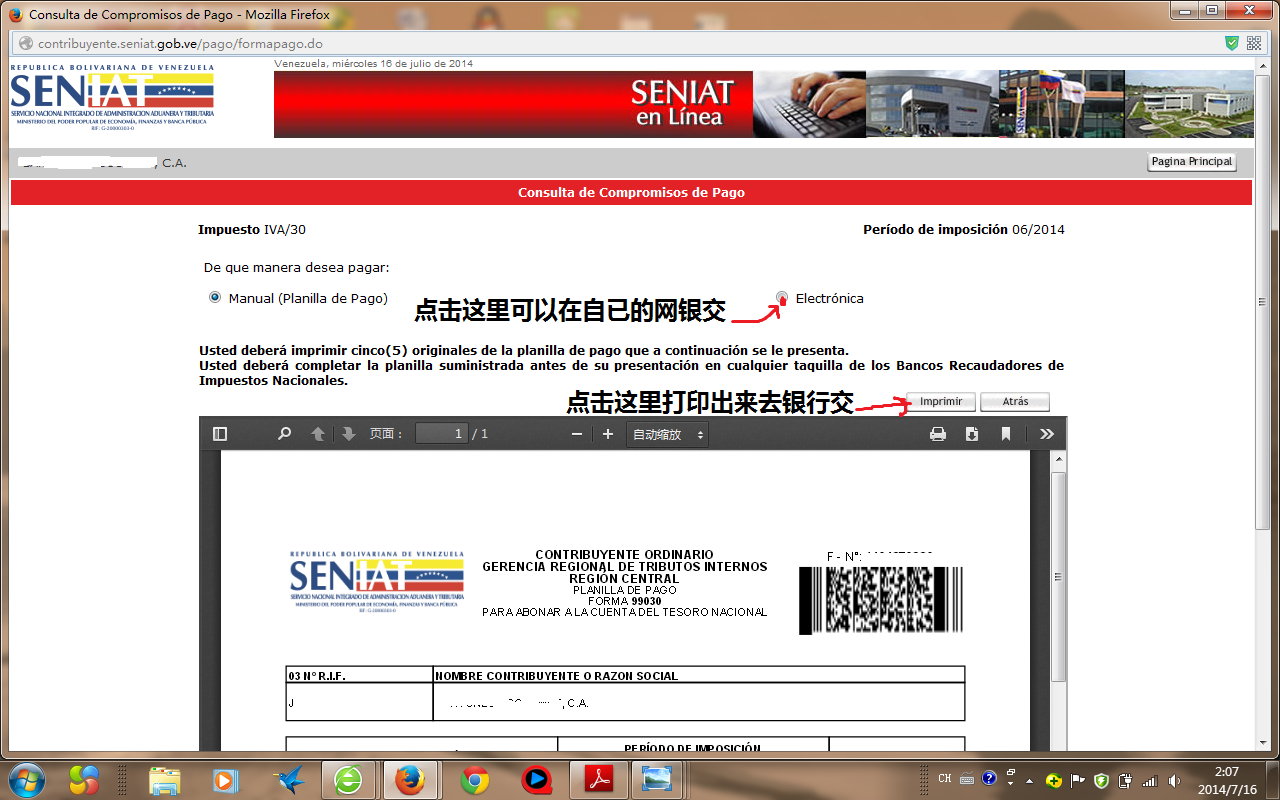Go to next page arrow in PDF viewer

tap(348, 434)
